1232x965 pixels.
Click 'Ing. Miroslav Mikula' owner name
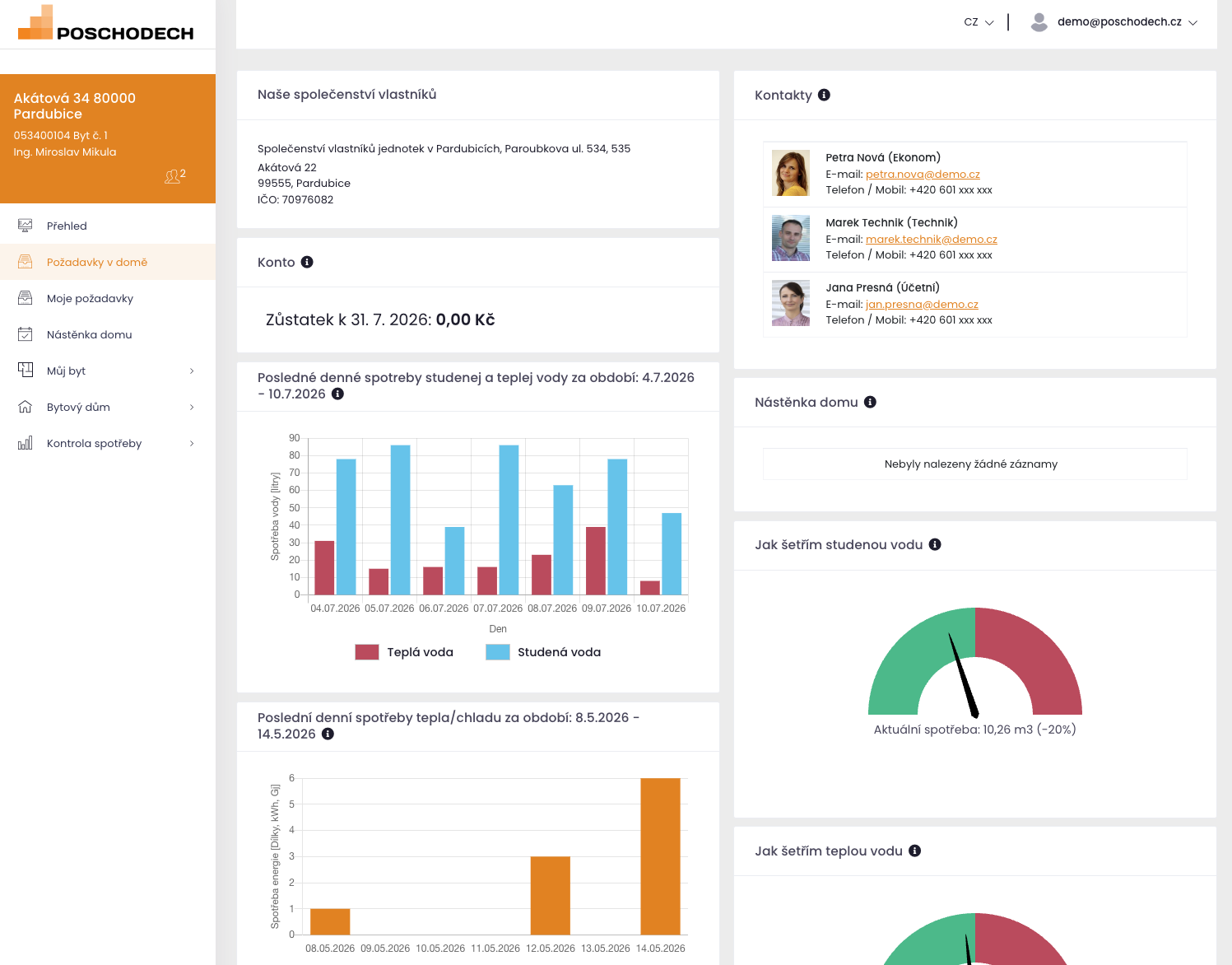click(65, 152)
